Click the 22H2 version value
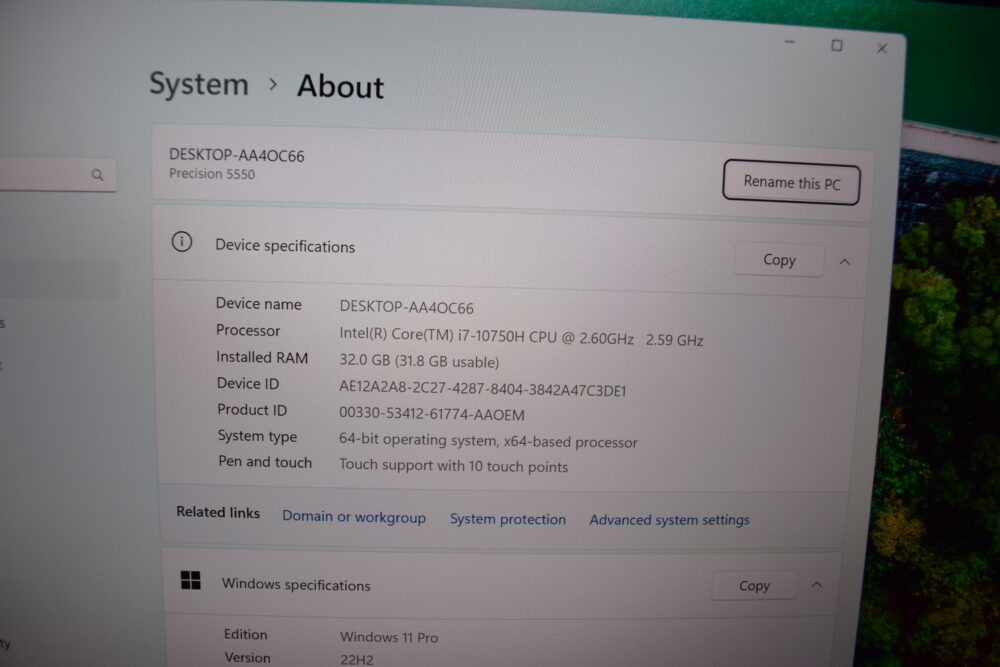This screenshot has height=667, width=1000. point(357,659)
